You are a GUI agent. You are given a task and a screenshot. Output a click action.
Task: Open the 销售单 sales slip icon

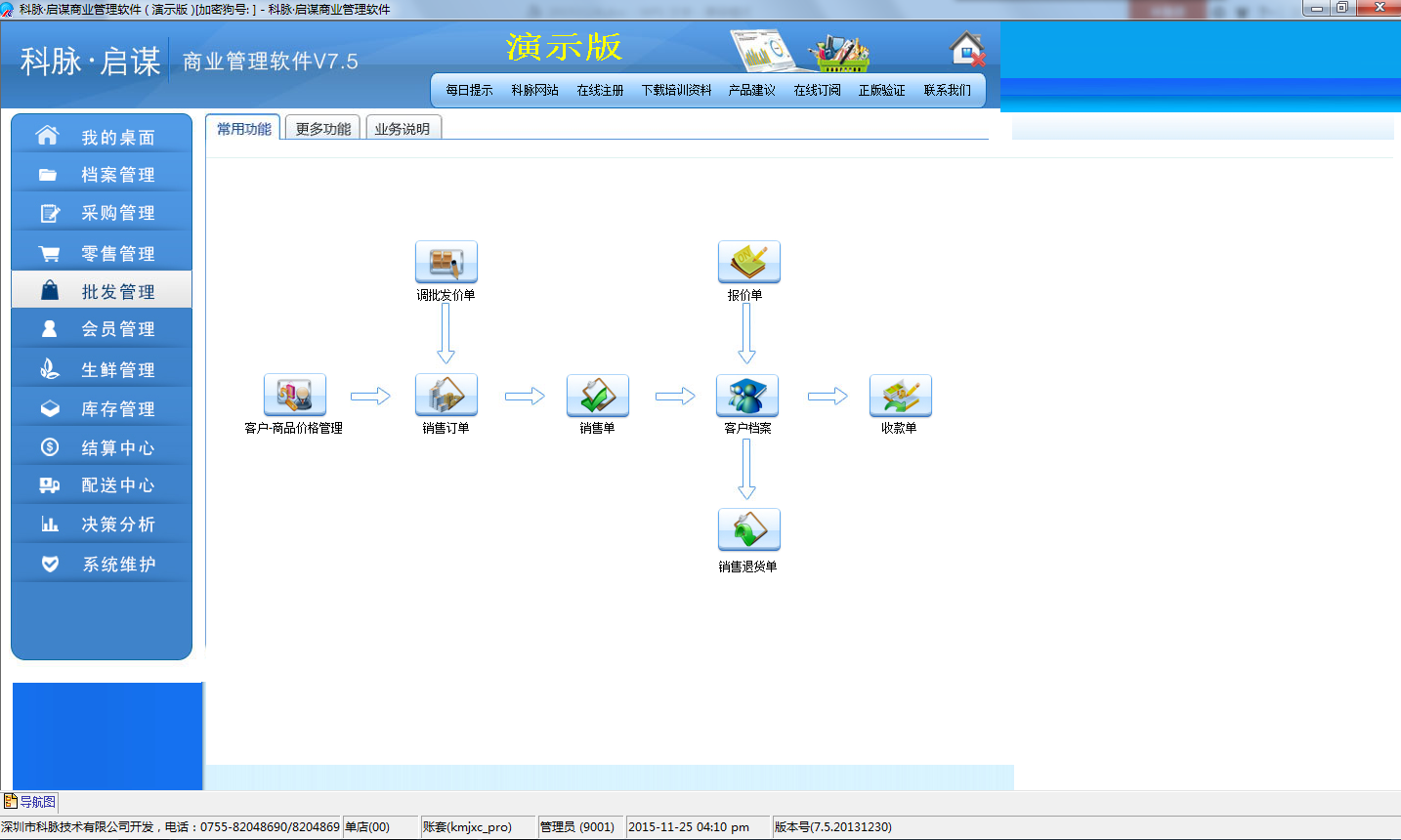point(598,395)
